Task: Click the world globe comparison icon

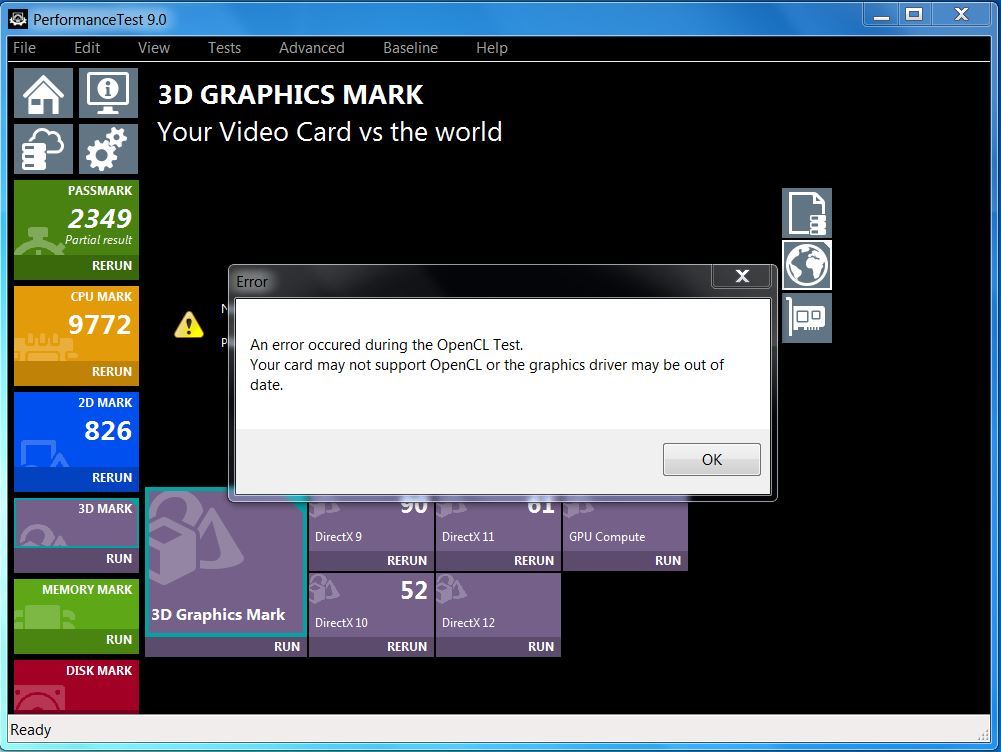Action: pyautogui.click(x=807, y=265)
